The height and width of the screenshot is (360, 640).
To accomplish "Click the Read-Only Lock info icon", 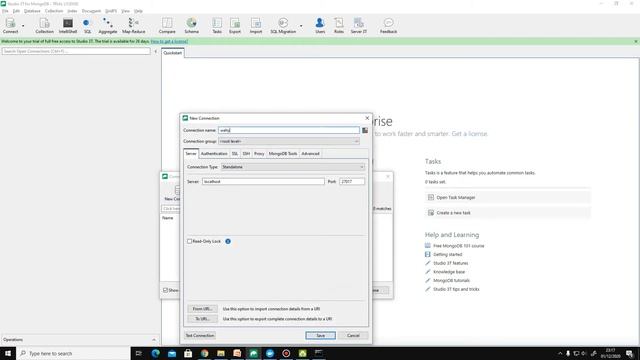I will click(228, 241).
